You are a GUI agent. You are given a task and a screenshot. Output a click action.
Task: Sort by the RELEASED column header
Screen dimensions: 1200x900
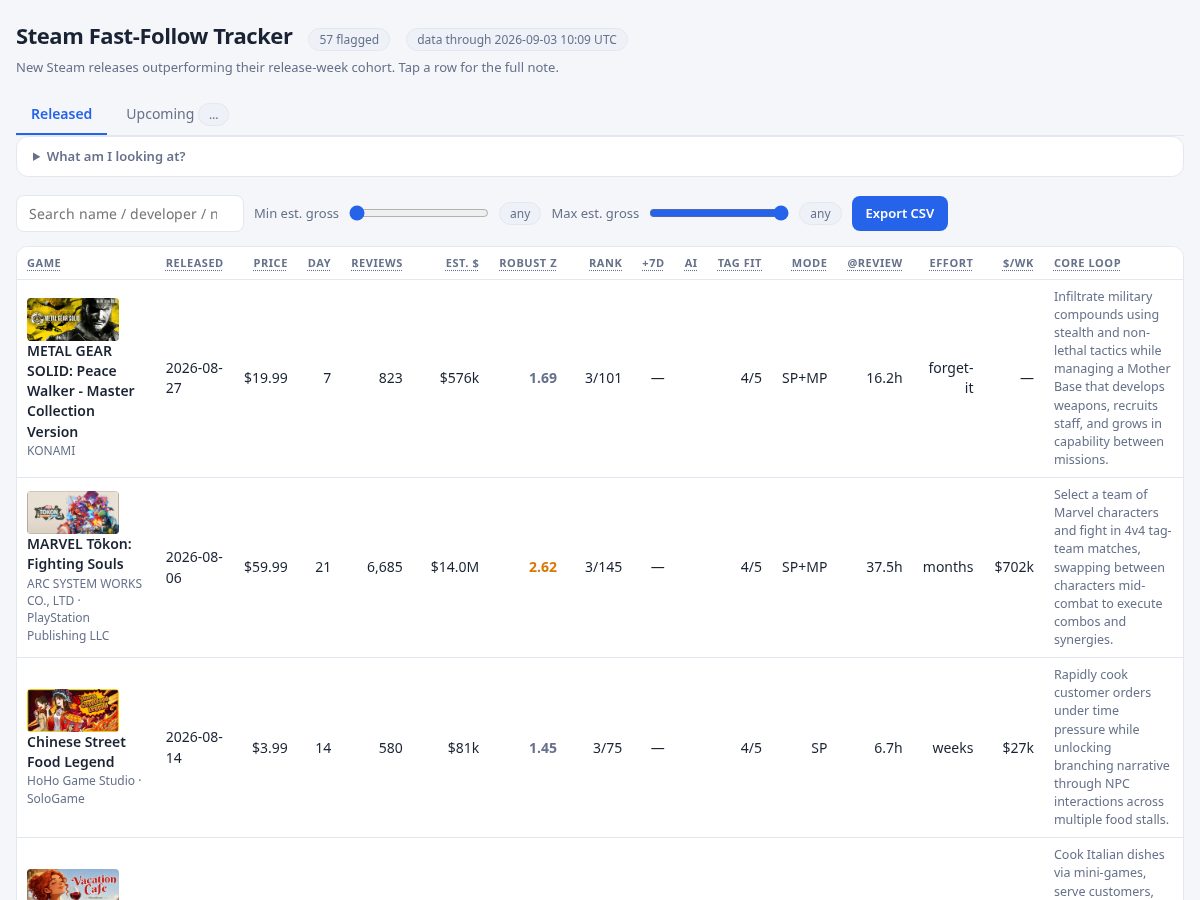[194, 263]
